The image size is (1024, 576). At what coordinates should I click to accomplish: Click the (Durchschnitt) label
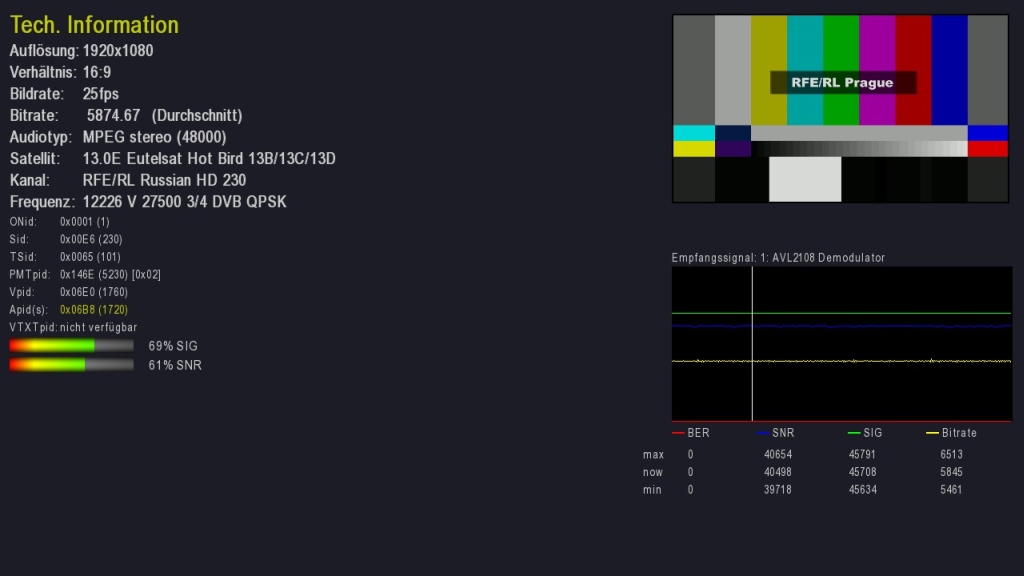coord(197,115)
